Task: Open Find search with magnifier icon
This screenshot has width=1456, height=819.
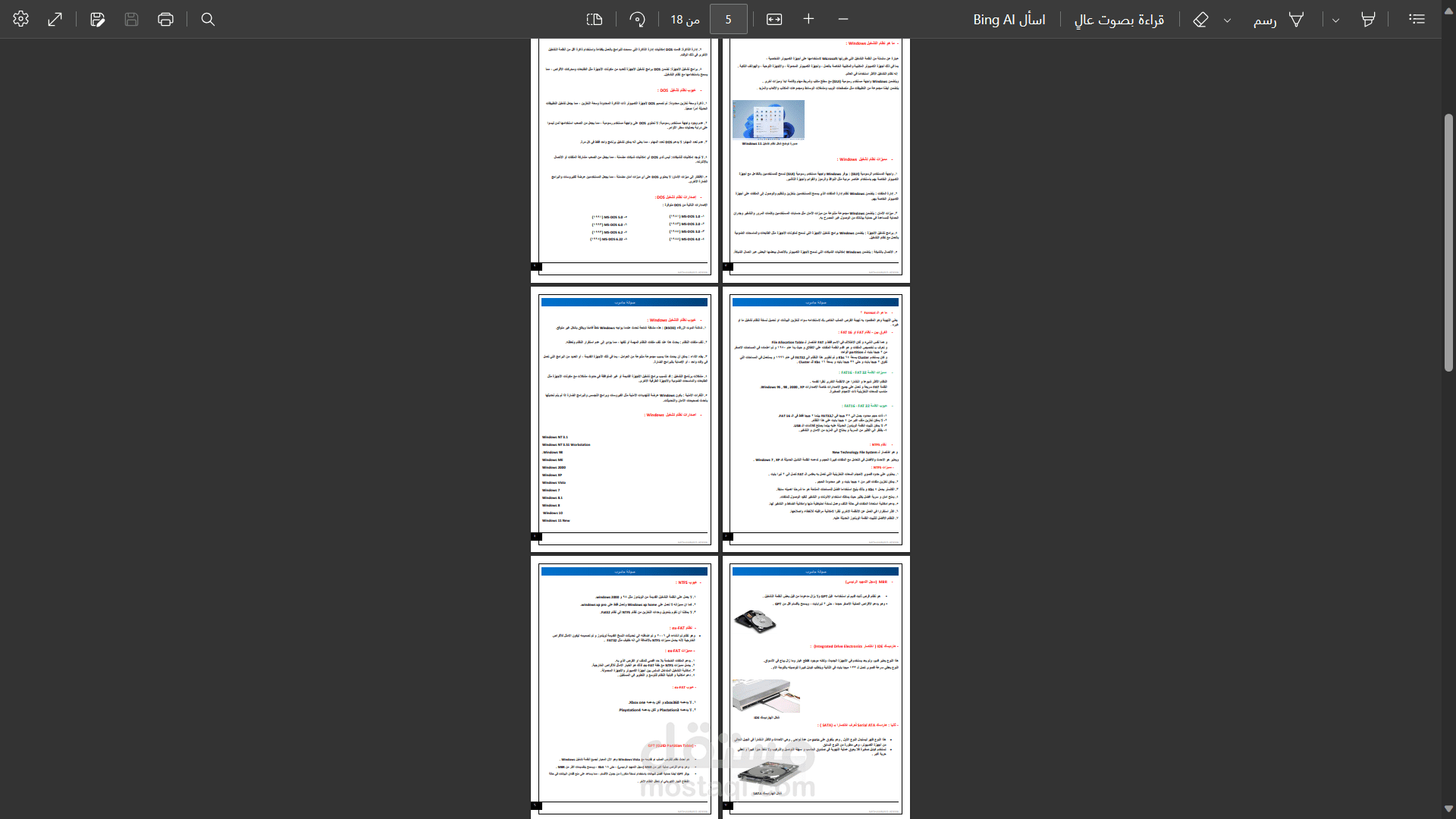Action: (x=208, y=19)
